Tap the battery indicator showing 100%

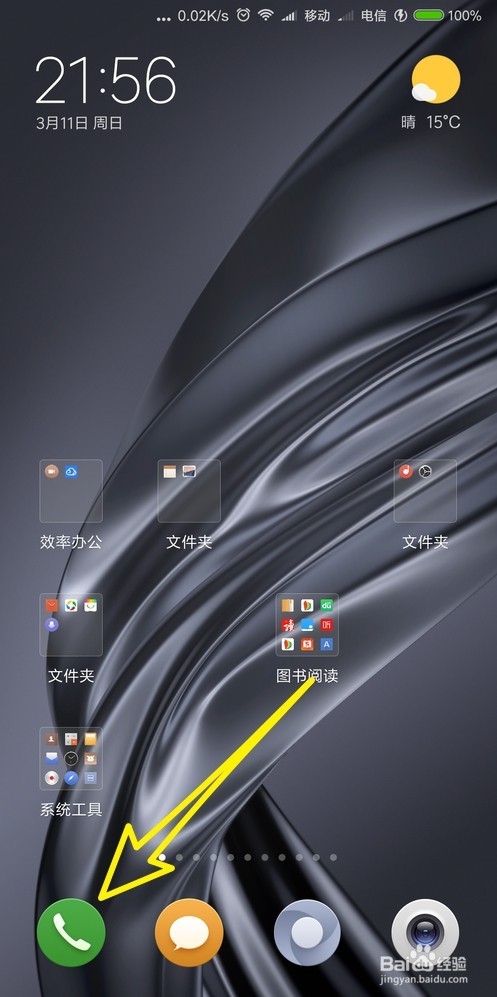pos(447,16)
